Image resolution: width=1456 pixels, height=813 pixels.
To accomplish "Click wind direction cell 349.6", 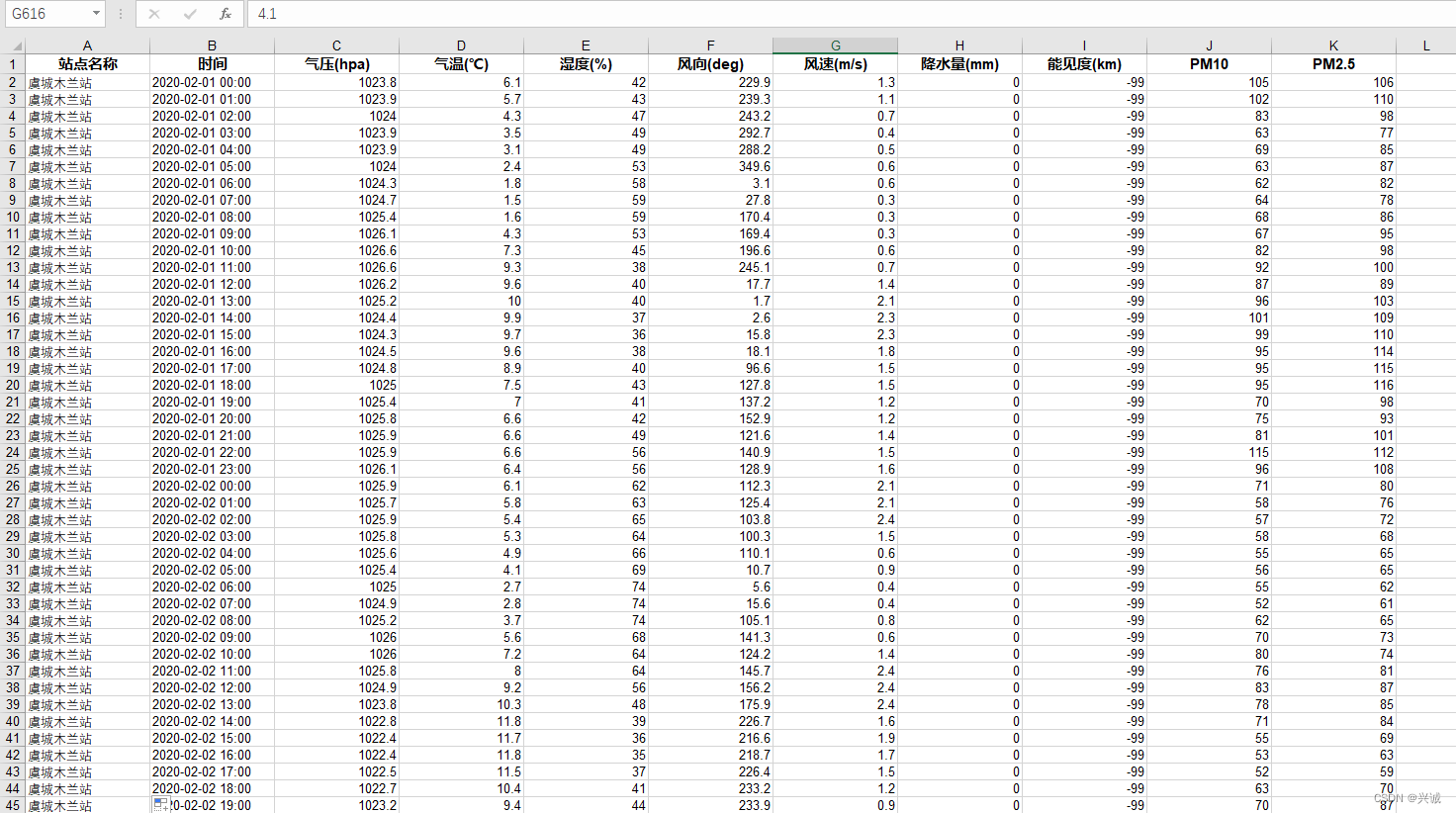I will pos(710,166).
